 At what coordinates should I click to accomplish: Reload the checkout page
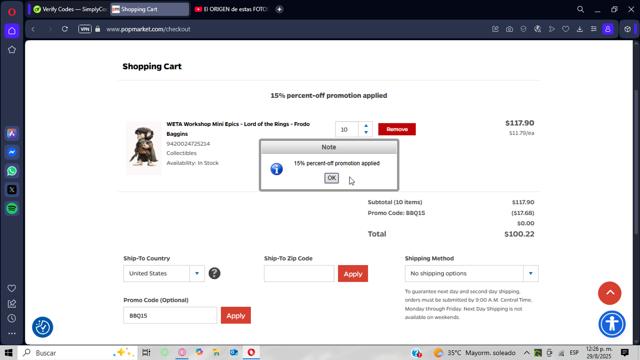pos(64,29)
